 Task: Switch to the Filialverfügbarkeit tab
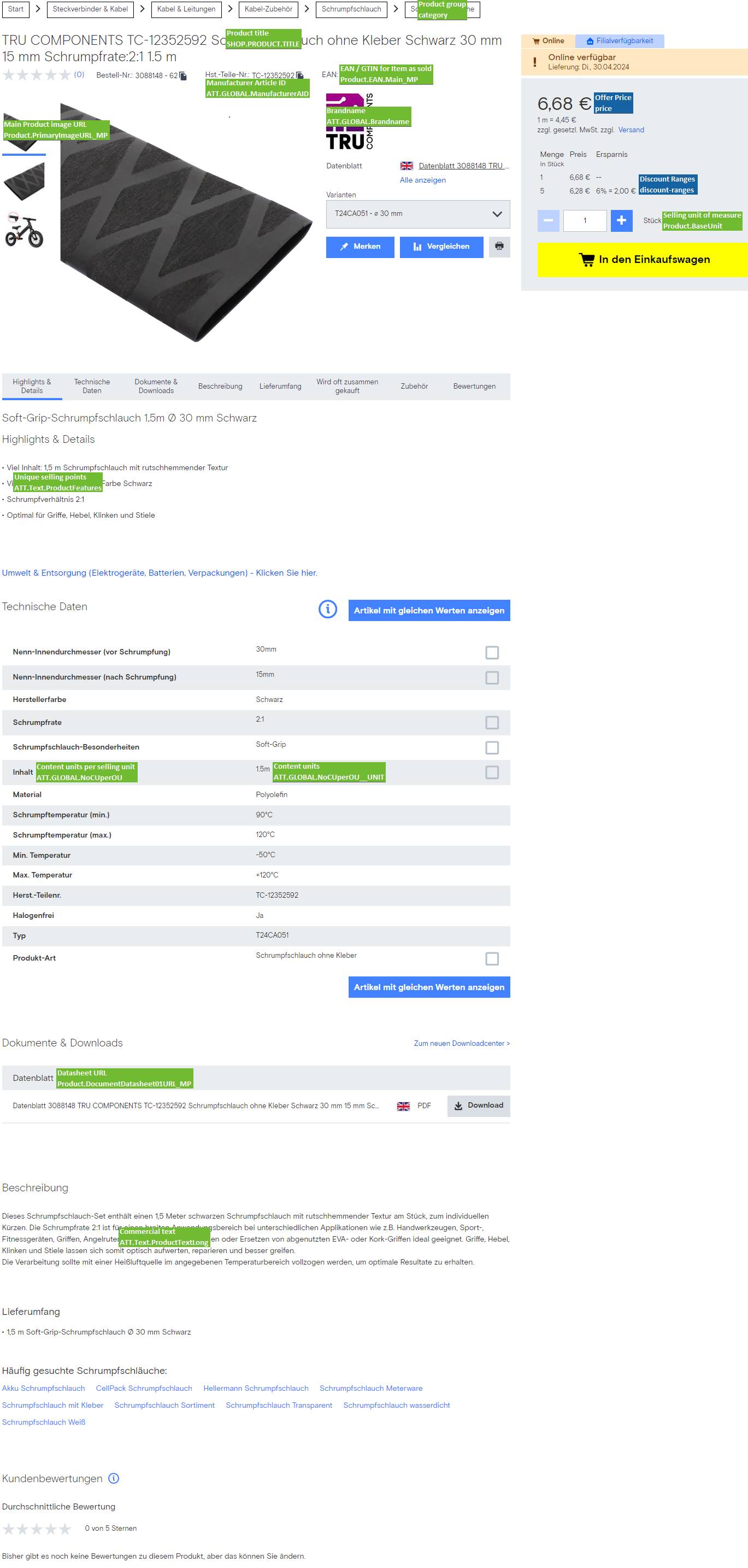click(620, 41)
